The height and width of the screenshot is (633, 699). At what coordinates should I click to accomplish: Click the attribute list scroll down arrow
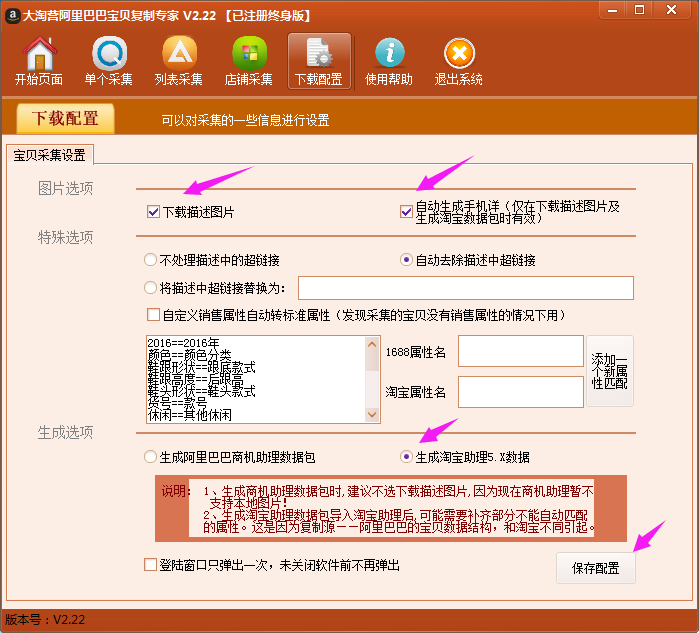click(372, 415)
